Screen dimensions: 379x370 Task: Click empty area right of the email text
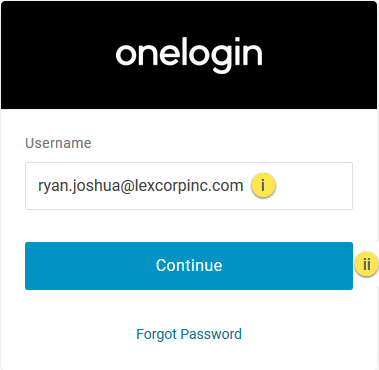[x=313, y=186]
